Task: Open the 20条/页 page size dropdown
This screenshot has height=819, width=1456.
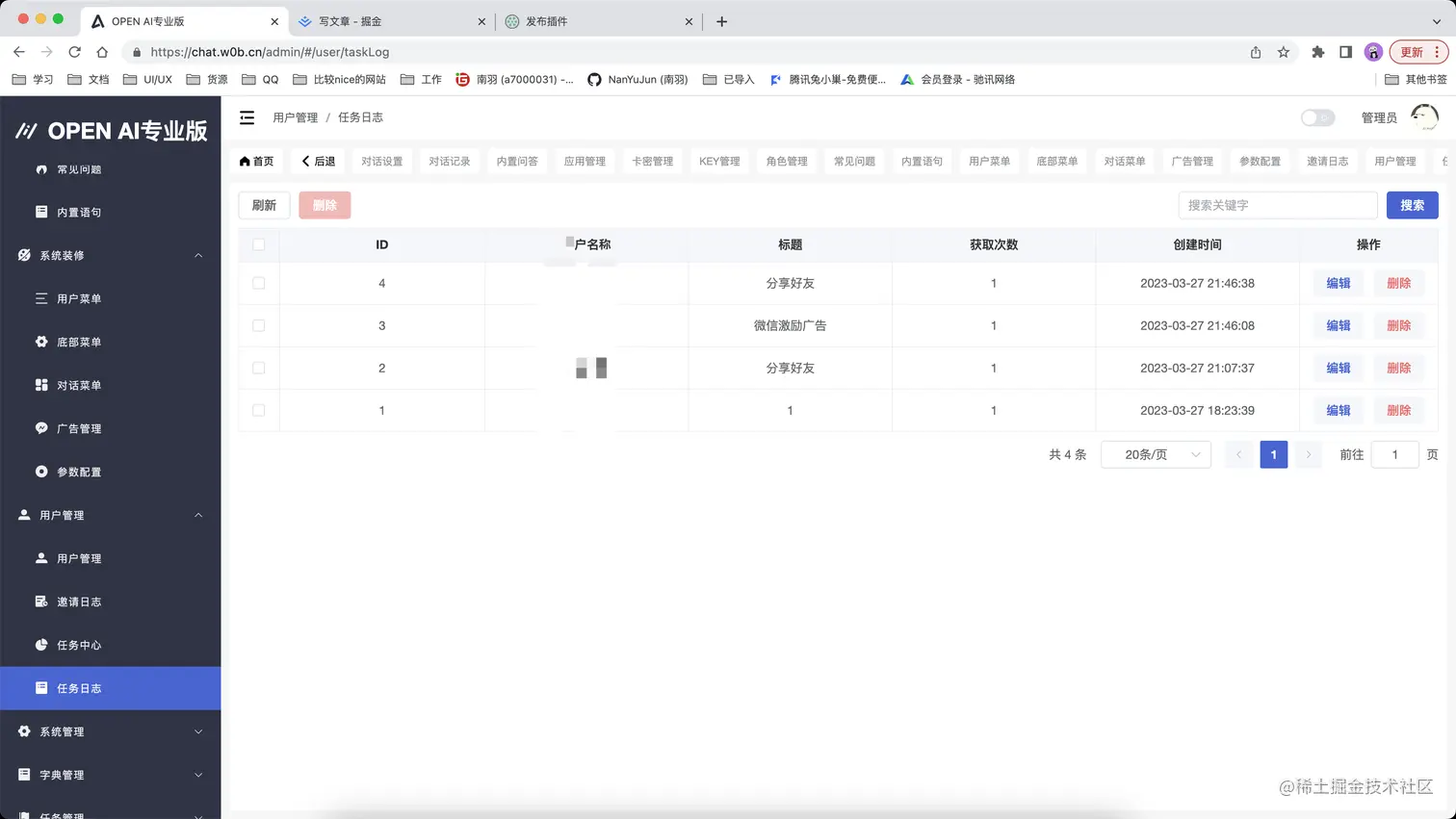Action: pyautogui.click(x=1156, y=453)
